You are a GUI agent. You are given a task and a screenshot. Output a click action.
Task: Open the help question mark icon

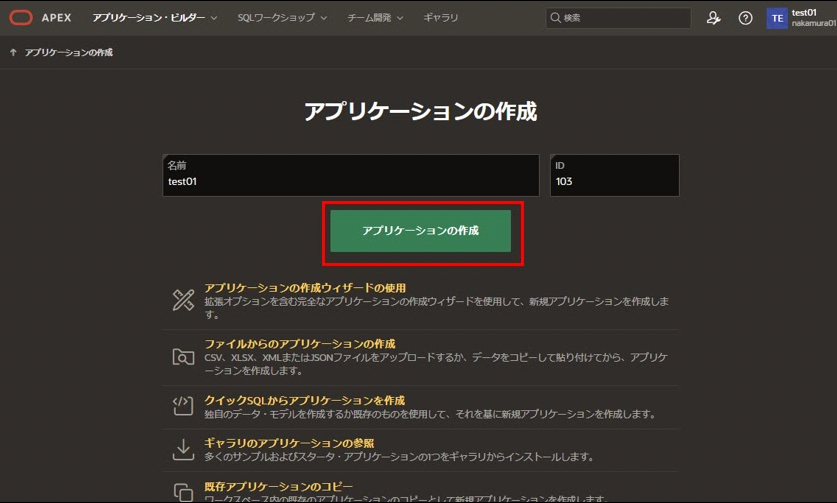point(745,18)
